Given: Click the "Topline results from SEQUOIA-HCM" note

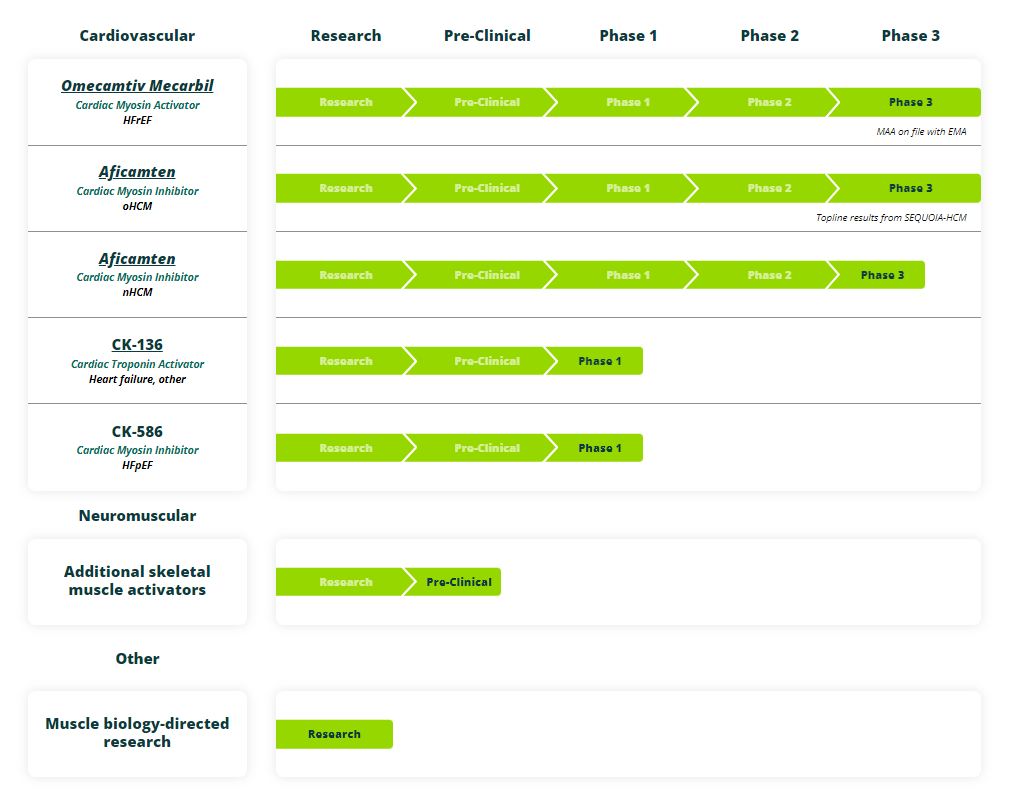Looking at the screenshot, I should click(x=891, y=217).
